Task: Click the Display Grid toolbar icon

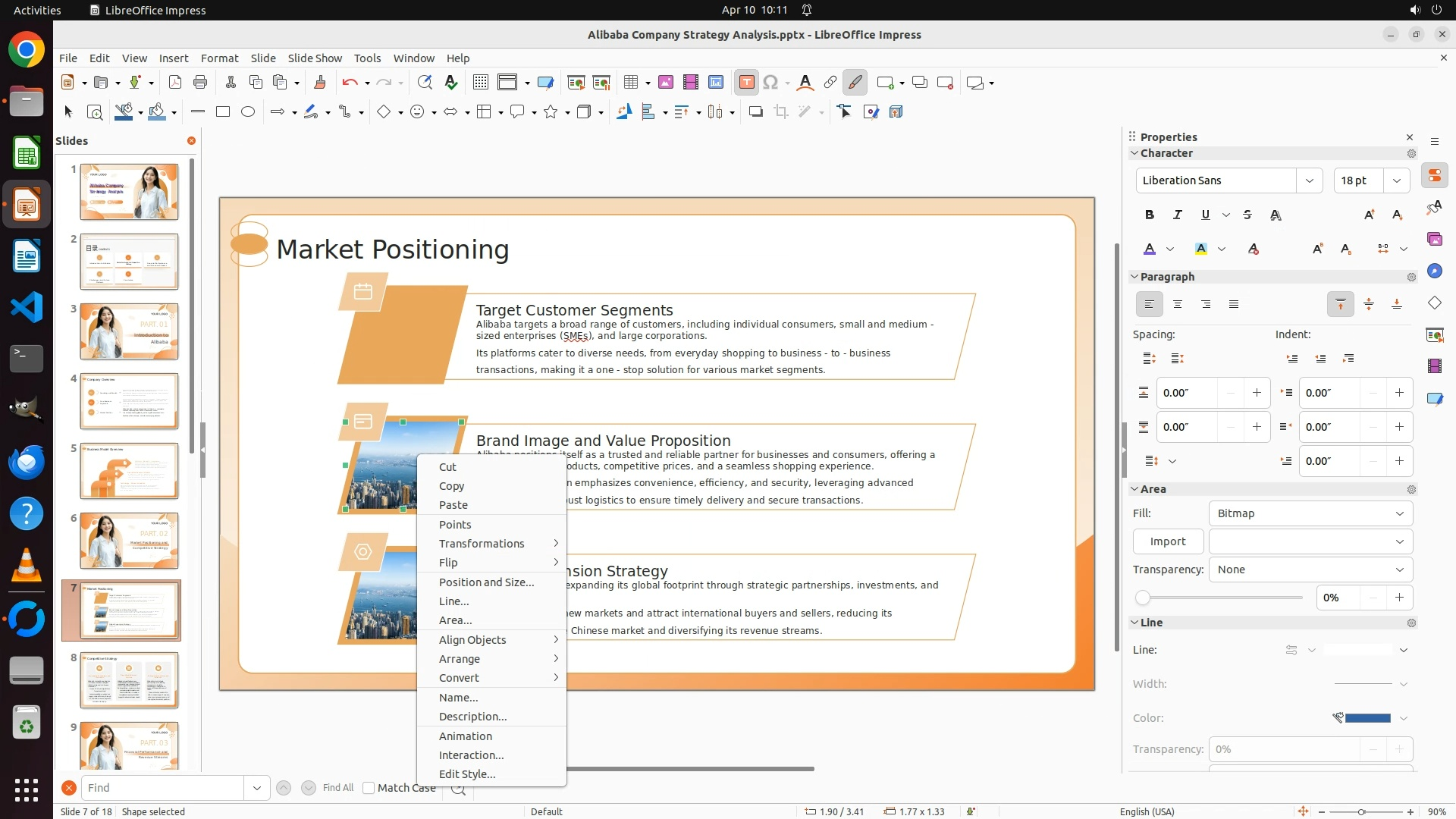Action: coord(480,83)
